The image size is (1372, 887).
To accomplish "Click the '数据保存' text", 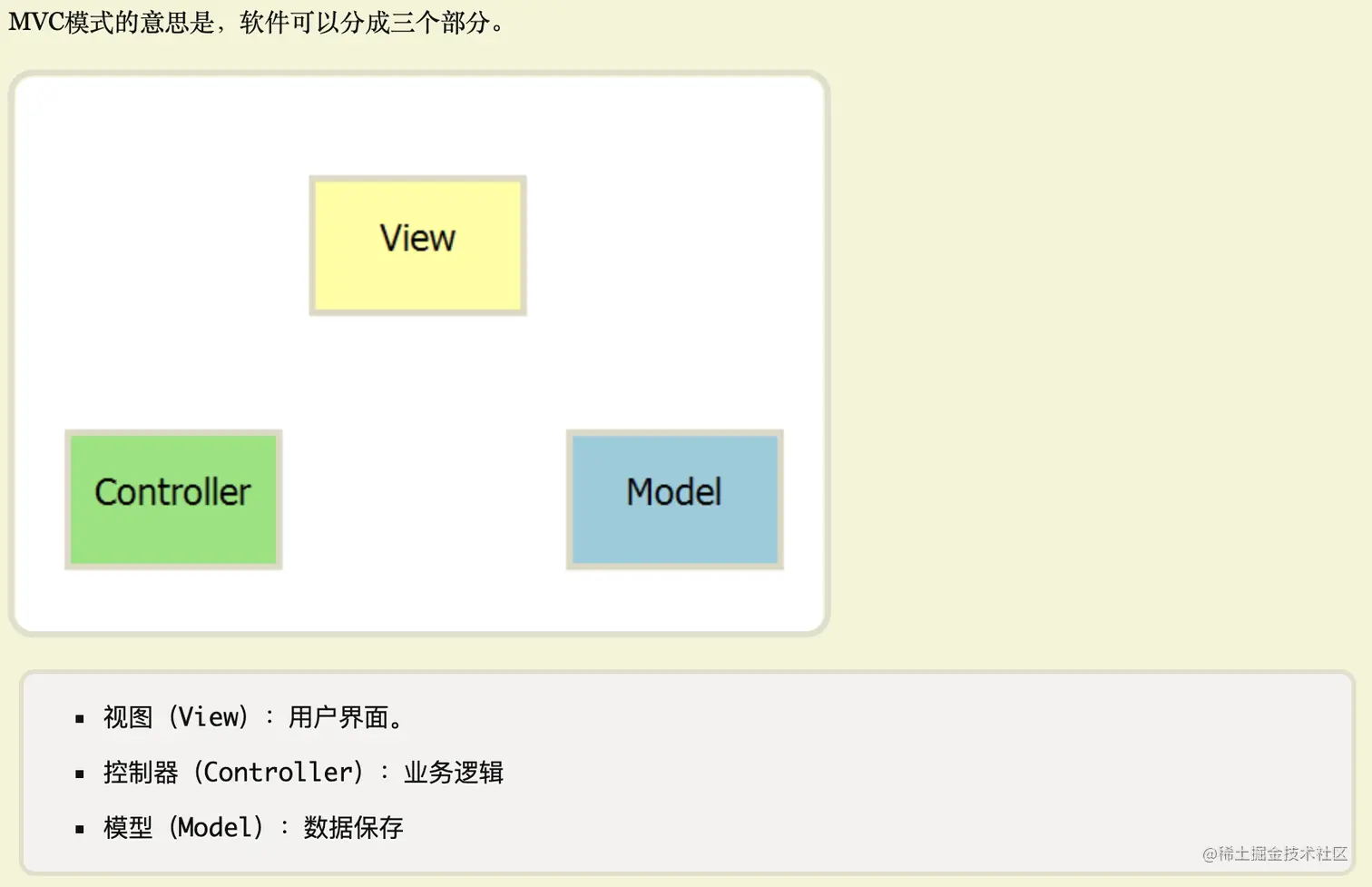I will tap(354, 828).
